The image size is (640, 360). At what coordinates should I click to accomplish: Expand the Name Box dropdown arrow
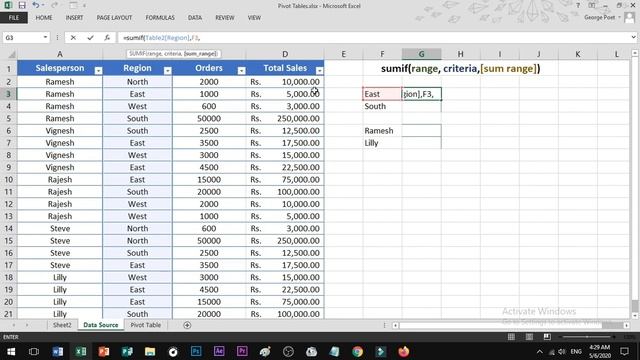click(x=45, y=38)
